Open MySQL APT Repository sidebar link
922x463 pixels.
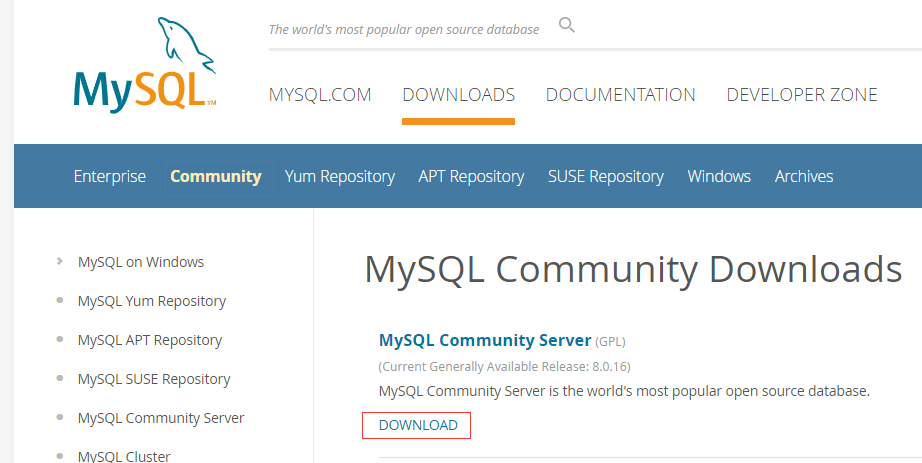tap(150, 340)
